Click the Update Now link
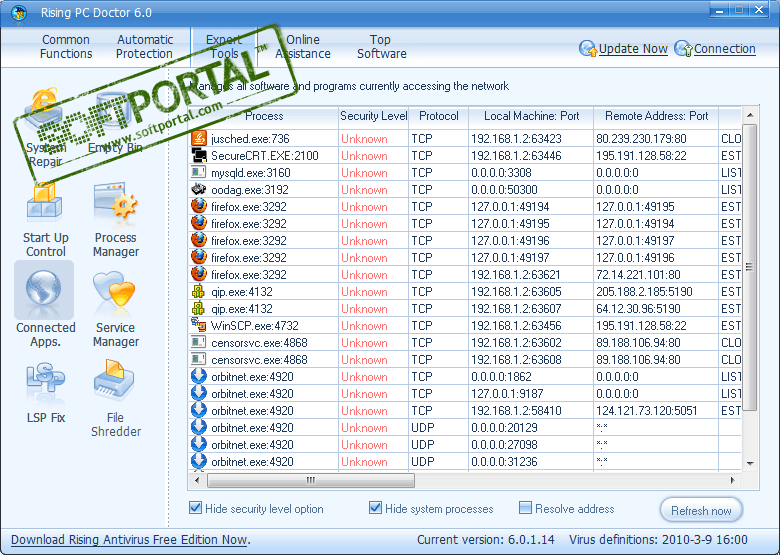780x555 pixels. pos(633,49)
